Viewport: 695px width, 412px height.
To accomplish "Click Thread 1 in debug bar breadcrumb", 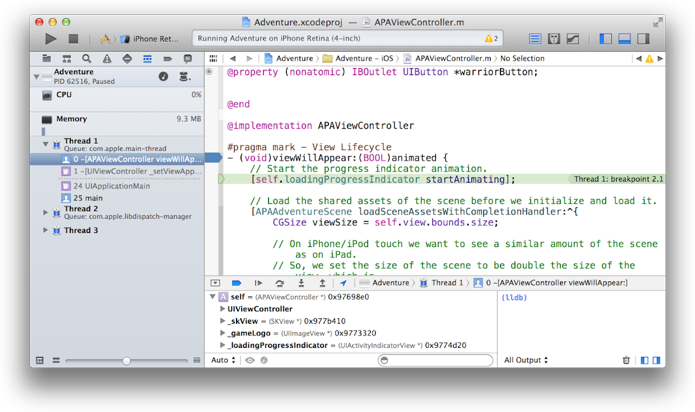I will (x=441, y=283).
